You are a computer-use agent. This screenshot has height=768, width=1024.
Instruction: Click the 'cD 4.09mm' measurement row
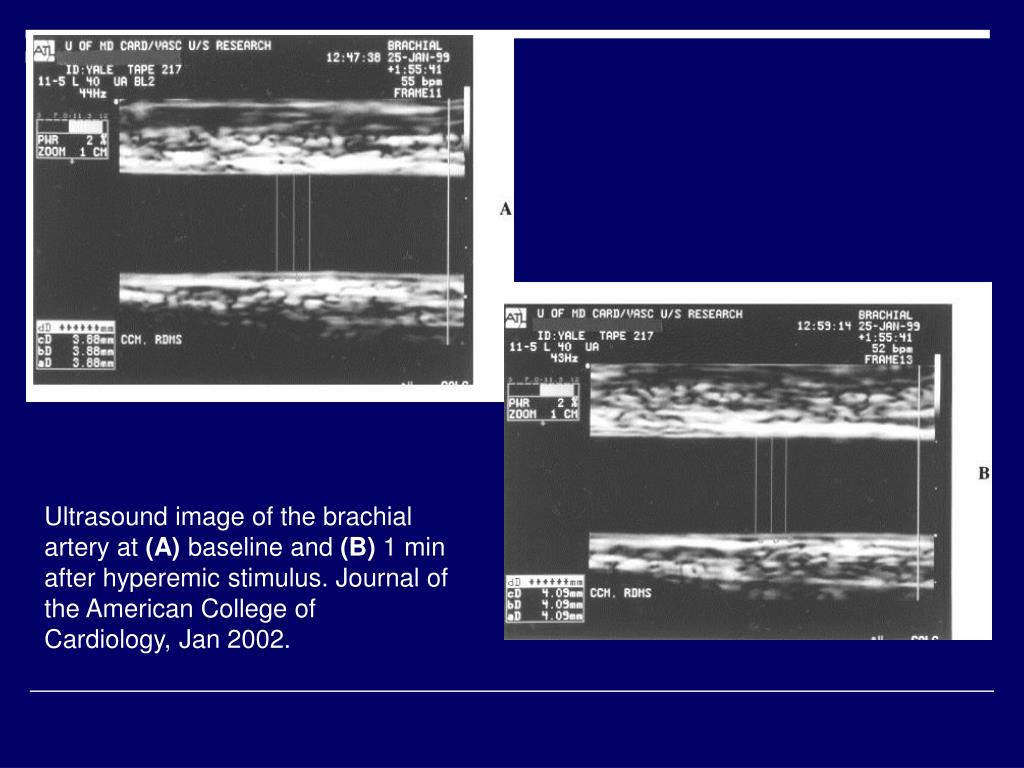(x=545, y=594)
